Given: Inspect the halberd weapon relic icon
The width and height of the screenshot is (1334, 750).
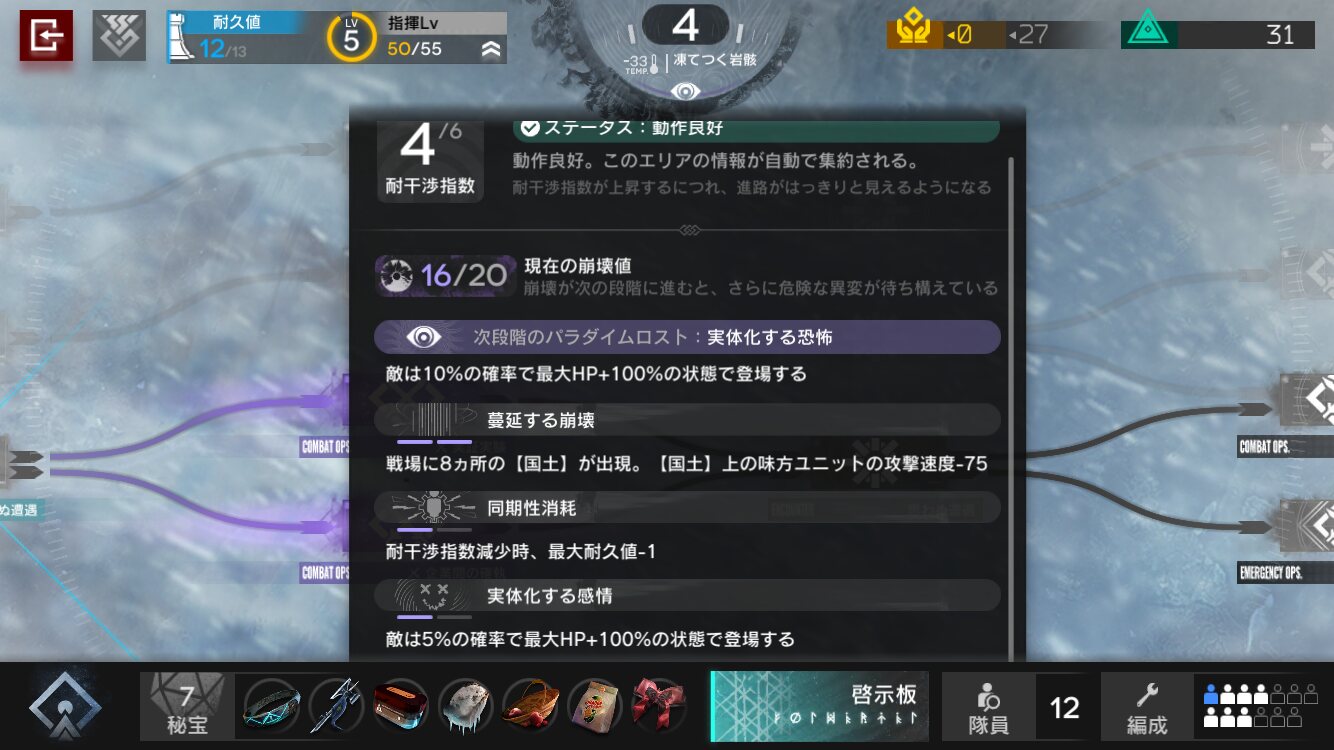Looking at the screenshot, I should tap(335, 706).
